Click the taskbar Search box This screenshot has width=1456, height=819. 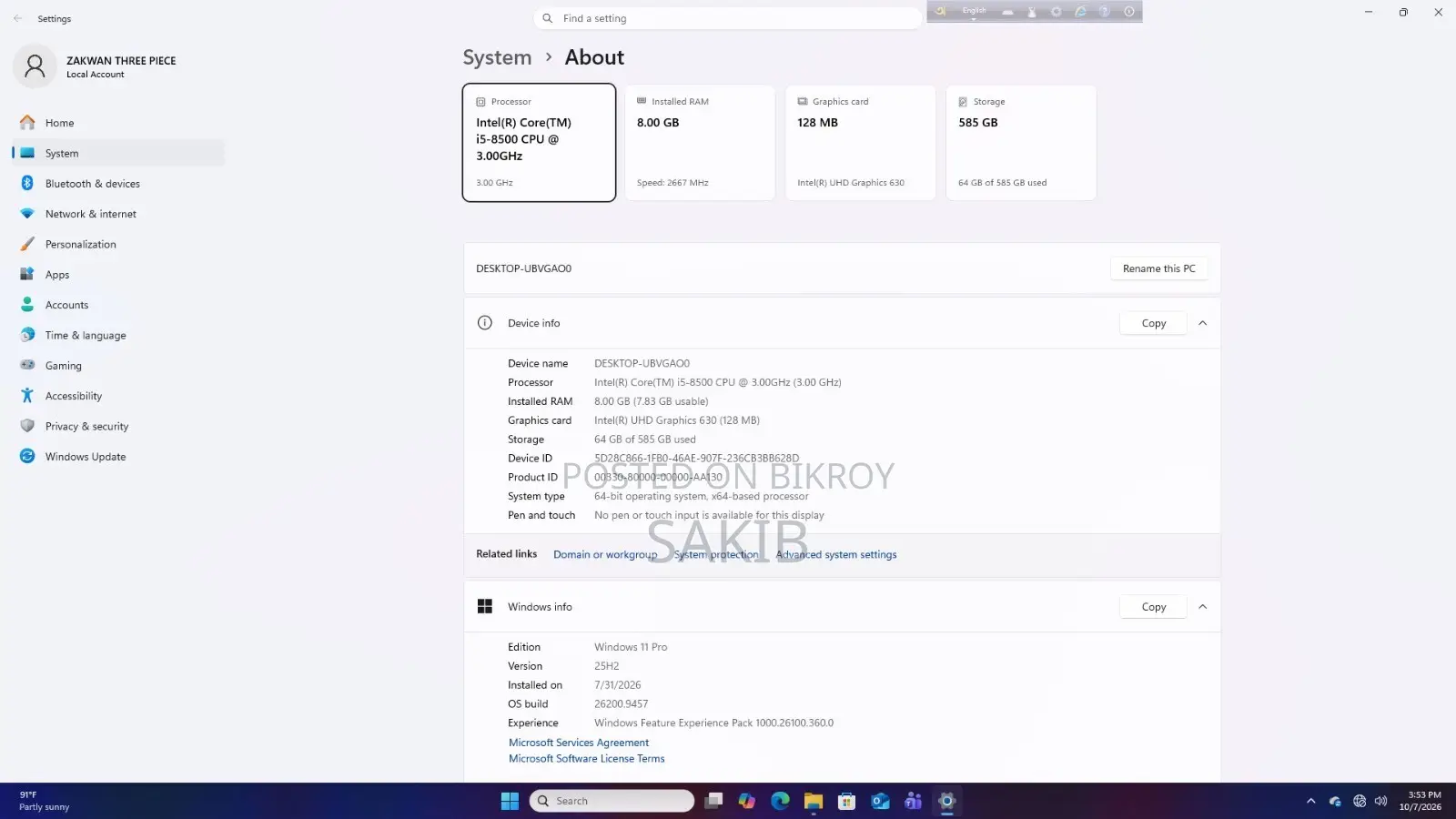[x=612, y=801]
